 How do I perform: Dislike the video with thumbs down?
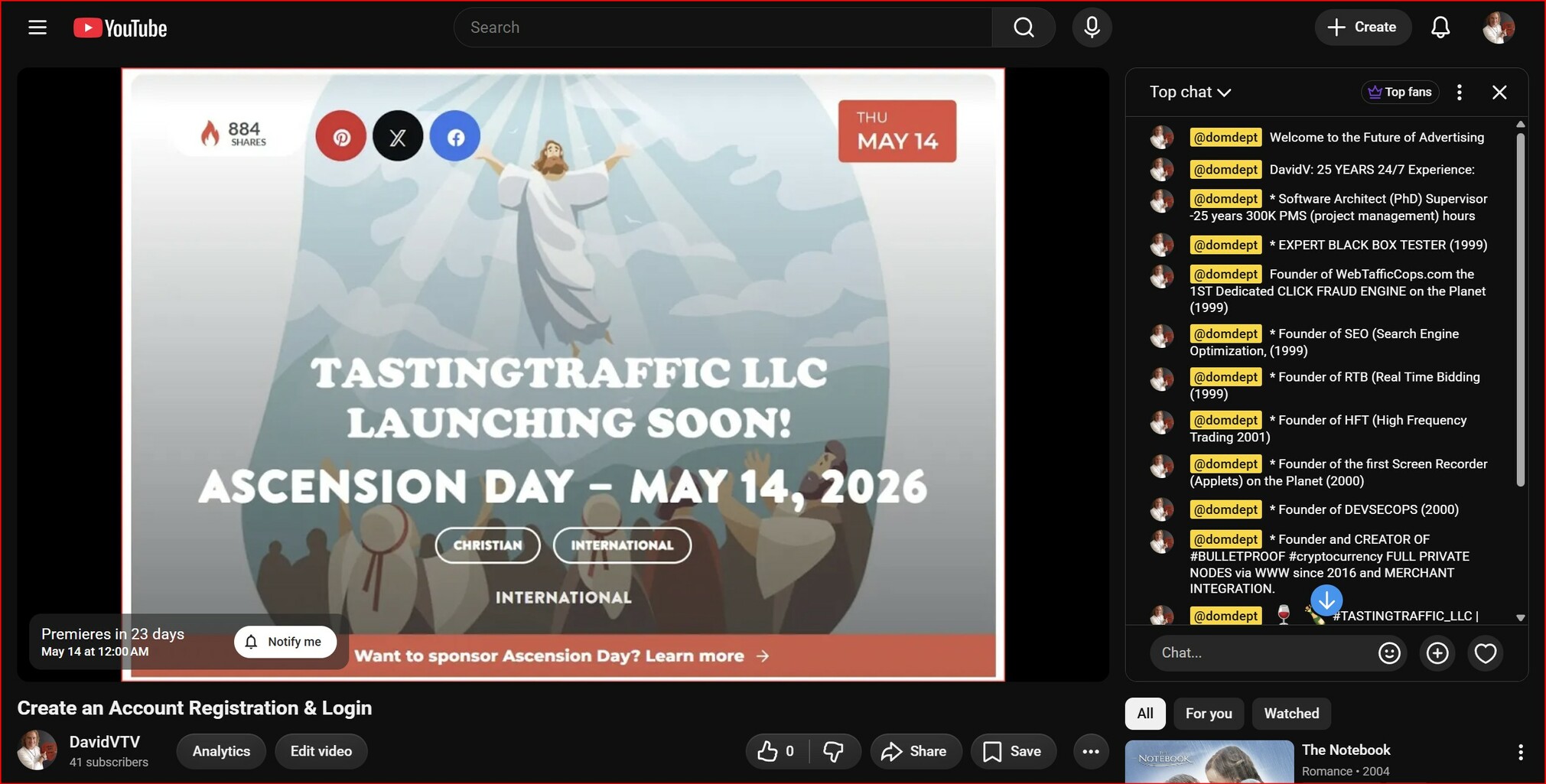[x=834, y=751]
